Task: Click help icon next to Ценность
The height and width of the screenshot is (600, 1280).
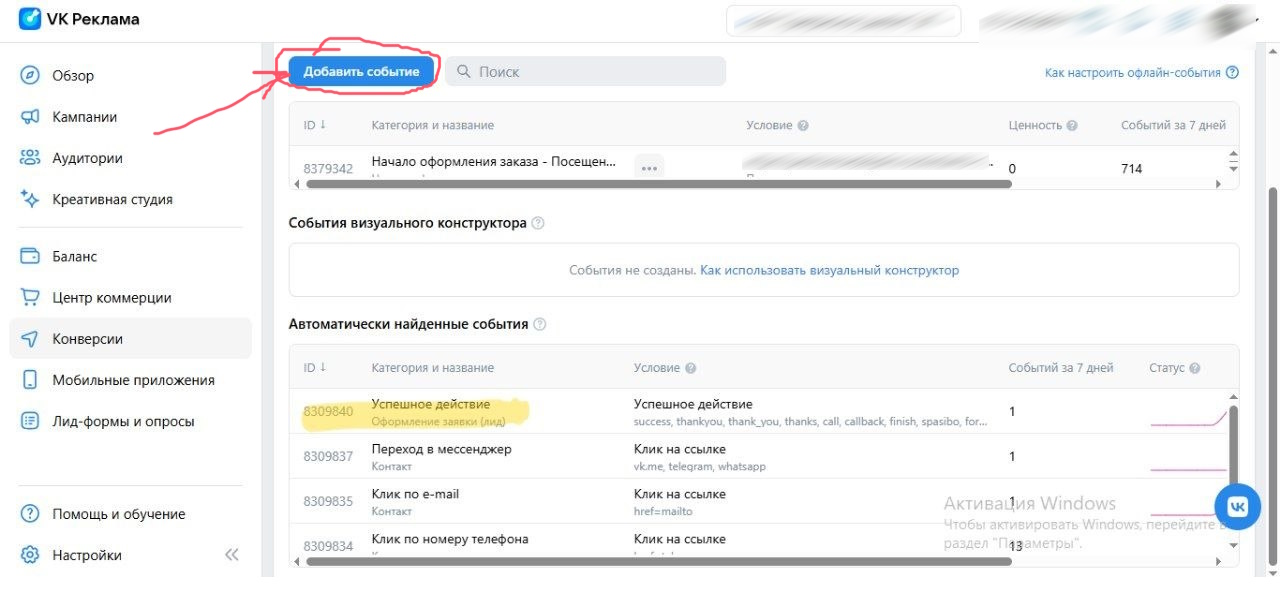Action: [1072, 126]
